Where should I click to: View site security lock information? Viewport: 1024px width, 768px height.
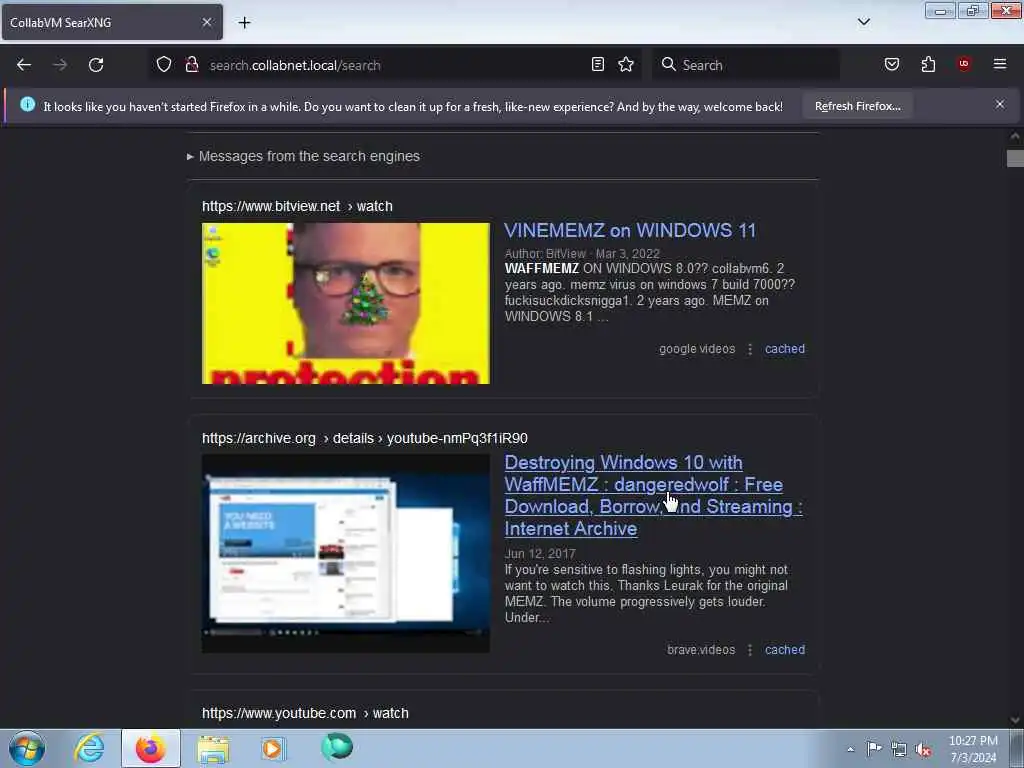(x=192, y=64)
